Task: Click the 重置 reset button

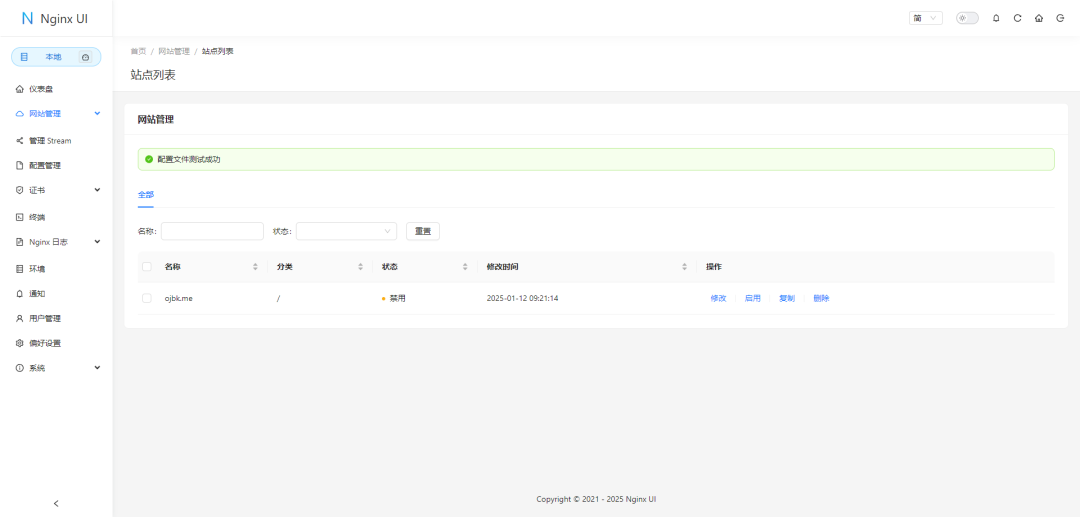Action: coord(423,231)
